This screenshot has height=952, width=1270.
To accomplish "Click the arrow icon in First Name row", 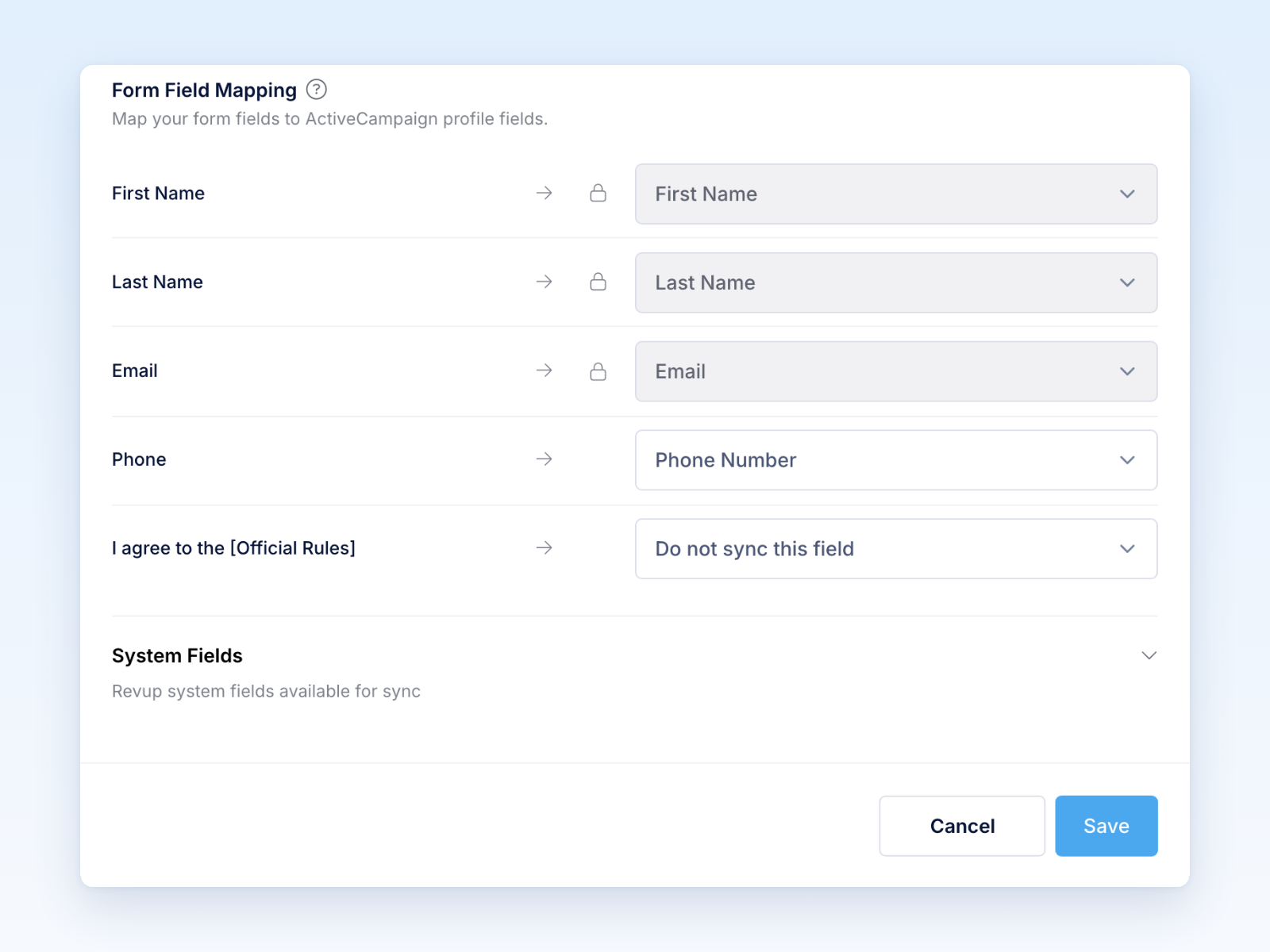I will pyautogui.click(x=545, y=193).
